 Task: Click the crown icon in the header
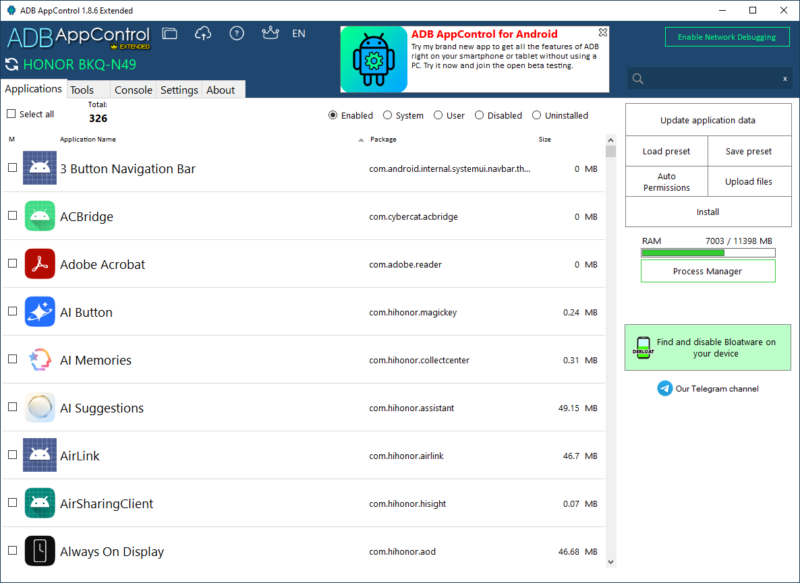click(x=268, y=33)
